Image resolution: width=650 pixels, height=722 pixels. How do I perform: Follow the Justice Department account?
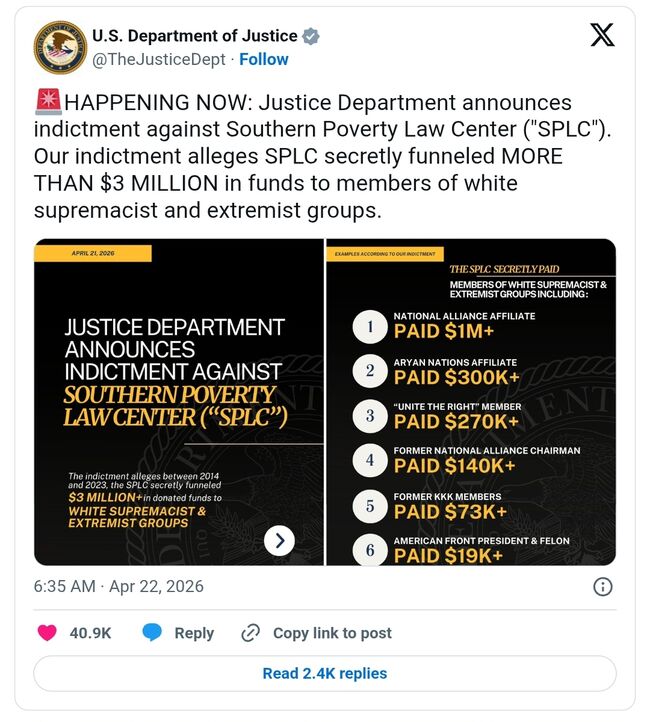[x=264, y=60]
